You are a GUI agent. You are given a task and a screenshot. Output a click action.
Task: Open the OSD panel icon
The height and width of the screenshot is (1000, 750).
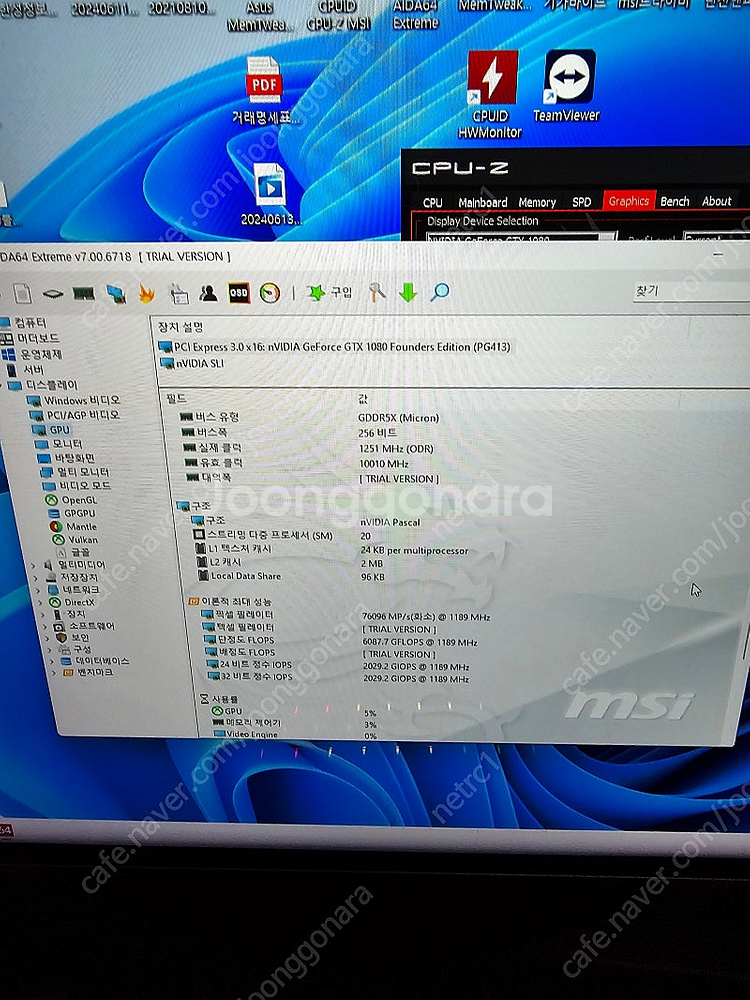(x=239, y=293)
